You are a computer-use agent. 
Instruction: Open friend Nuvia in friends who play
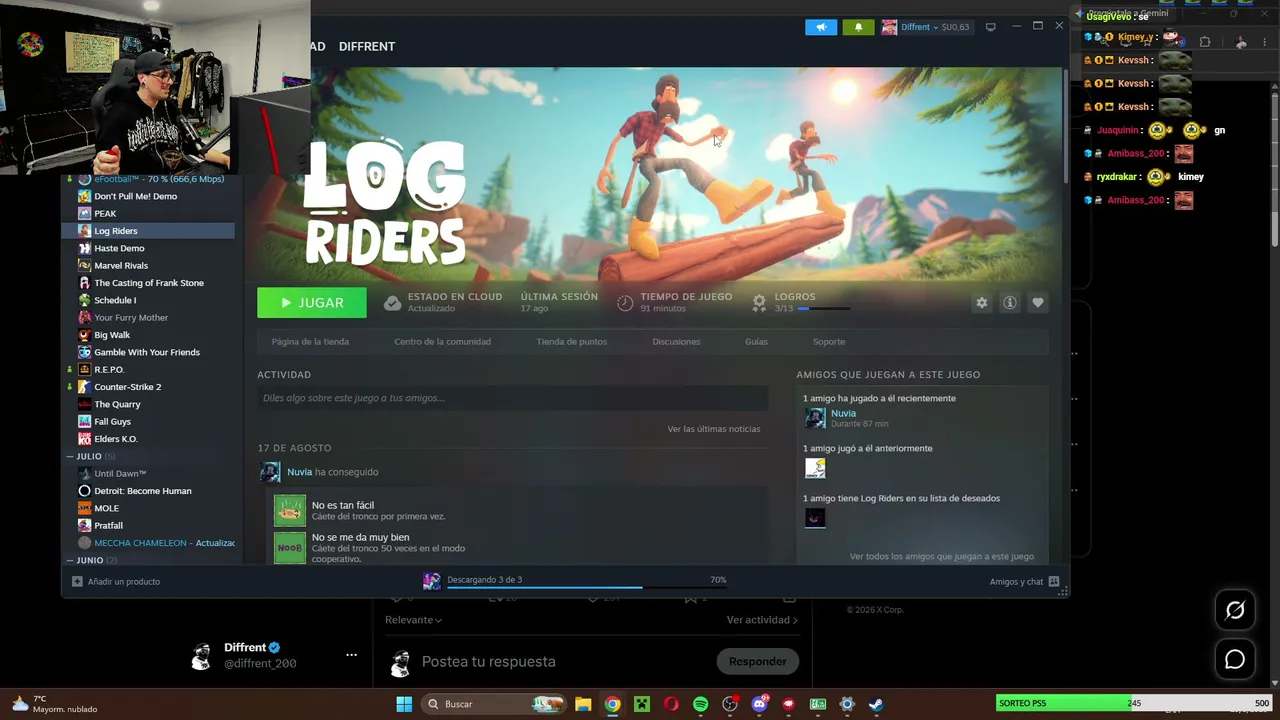tap(843, 413)
